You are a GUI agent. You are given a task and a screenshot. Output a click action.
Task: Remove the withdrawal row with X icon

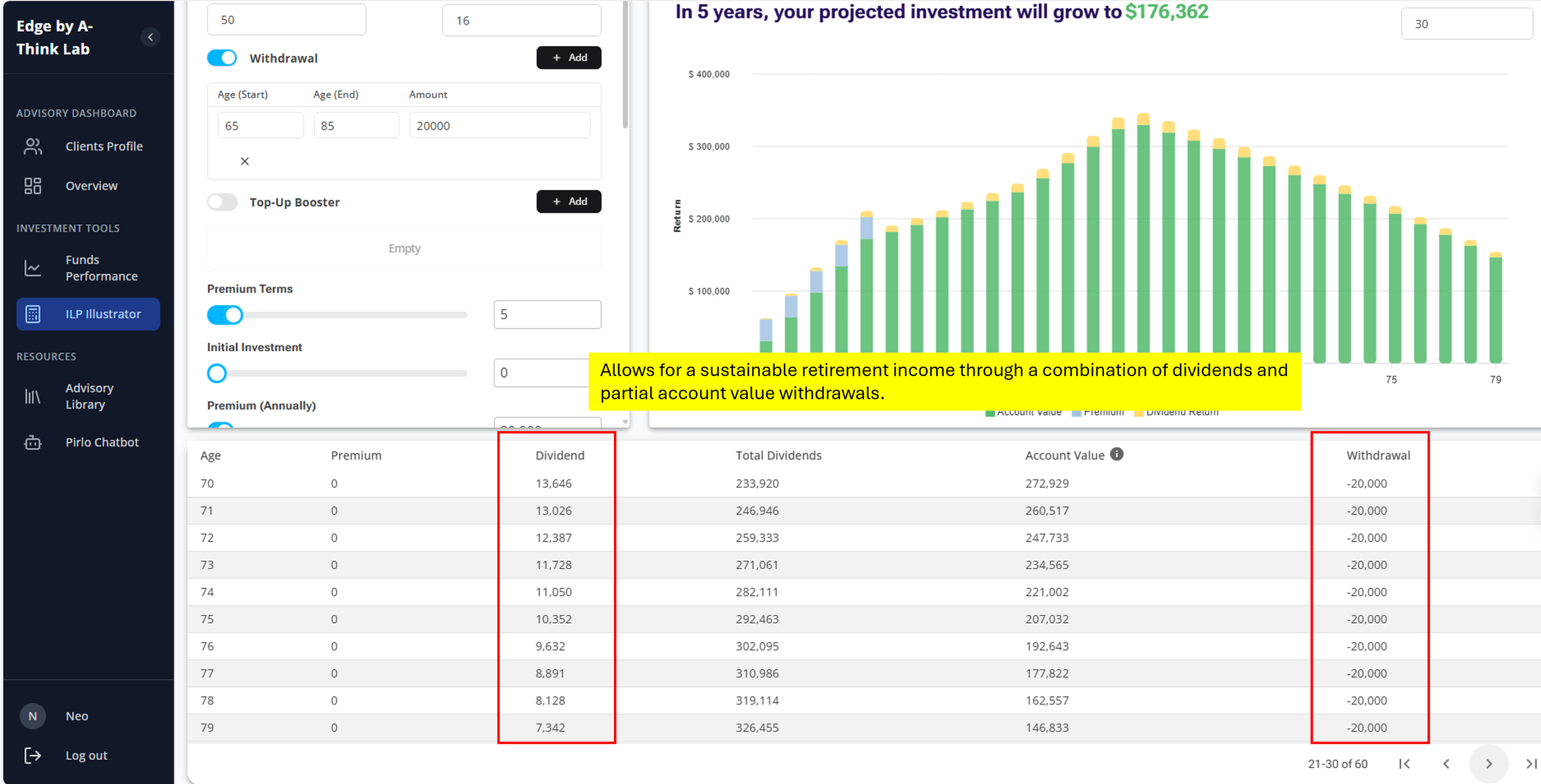click(x=245, y=161)
